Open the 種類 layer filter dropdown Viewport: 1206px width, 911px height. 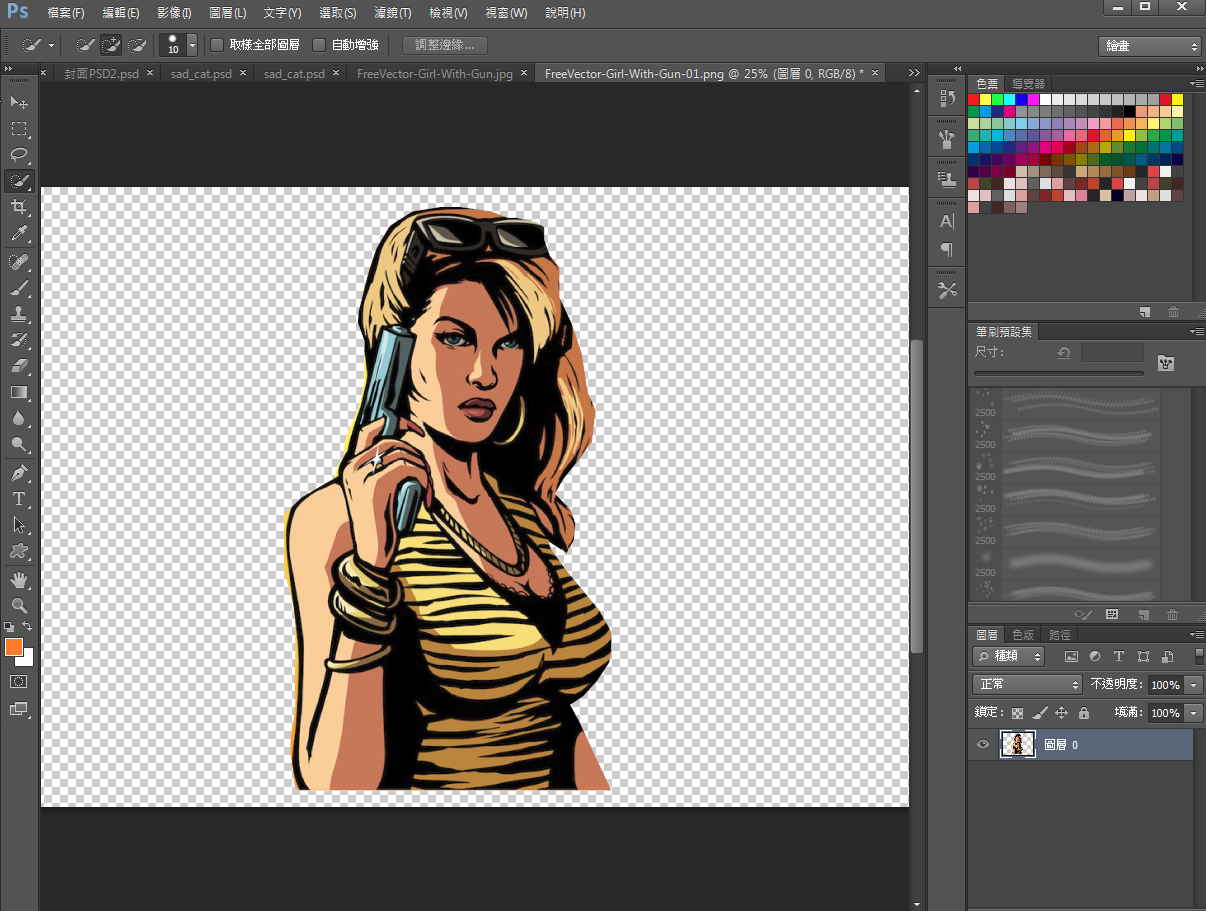point(1008,656)
